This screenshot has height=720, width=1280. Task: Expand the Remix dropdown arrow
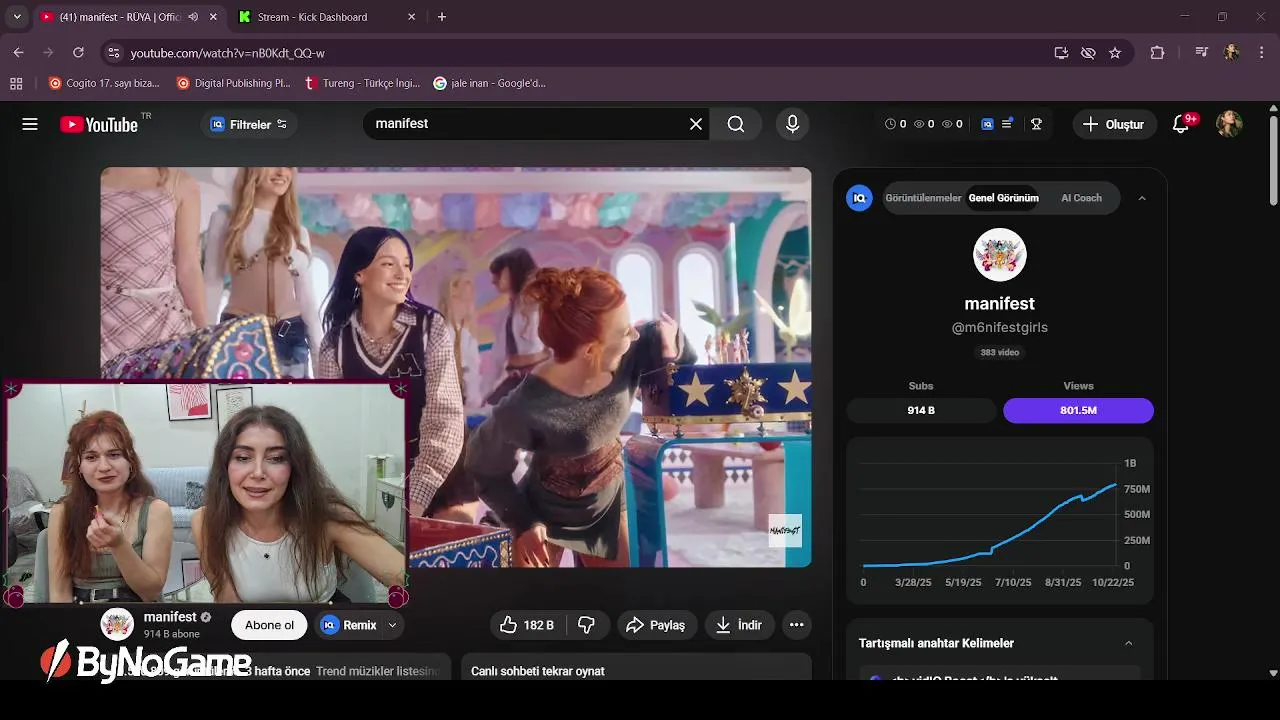(392, 625)
